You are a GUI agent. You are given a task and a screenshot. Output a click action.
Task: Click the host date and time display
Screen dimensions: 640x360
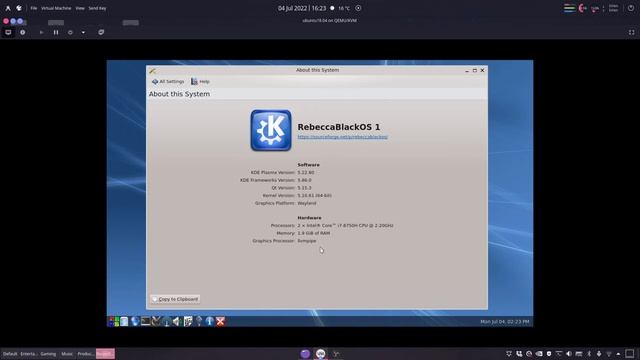(x=302, y=8)
